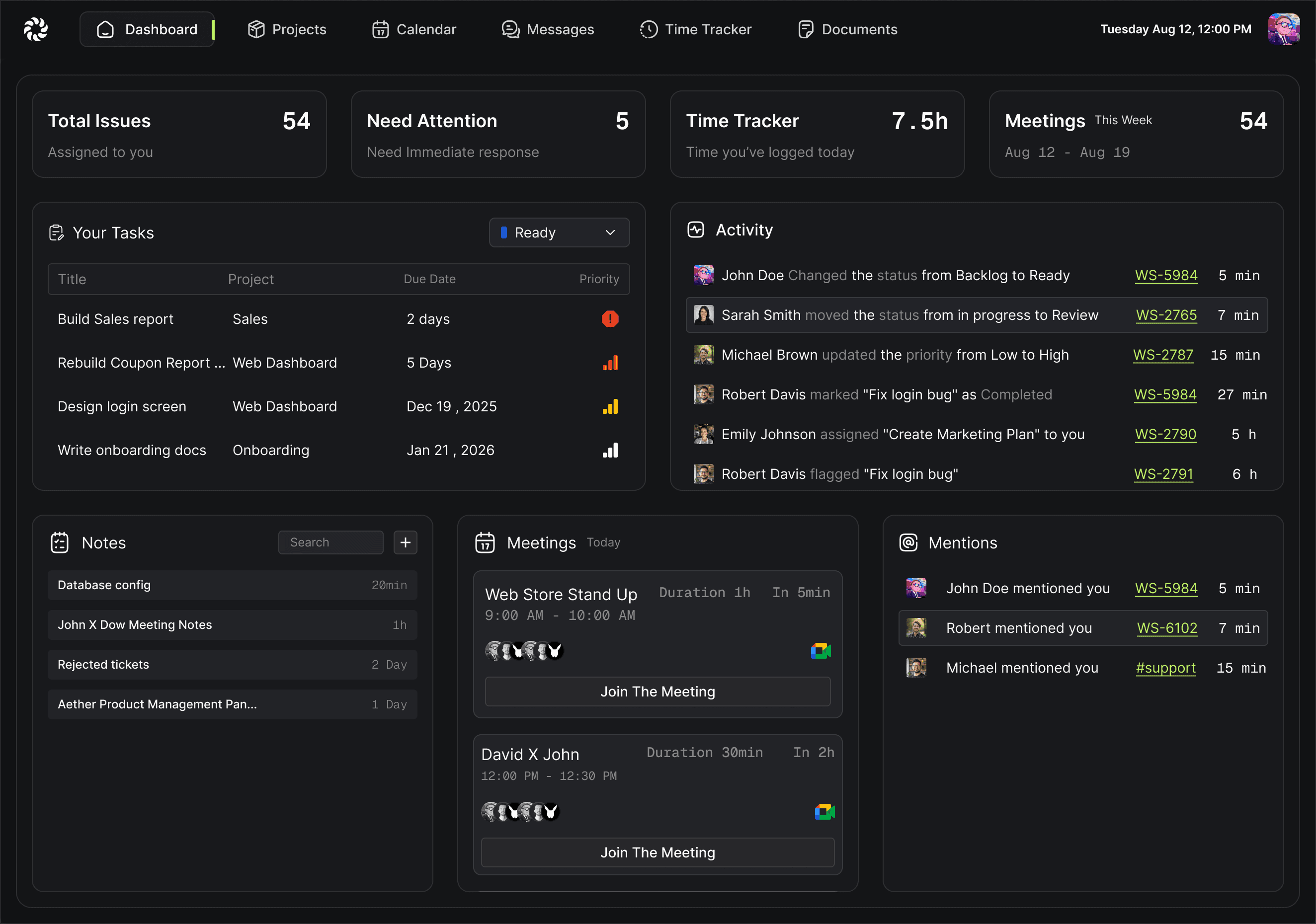Click the Notes search field

click(330, 542)
